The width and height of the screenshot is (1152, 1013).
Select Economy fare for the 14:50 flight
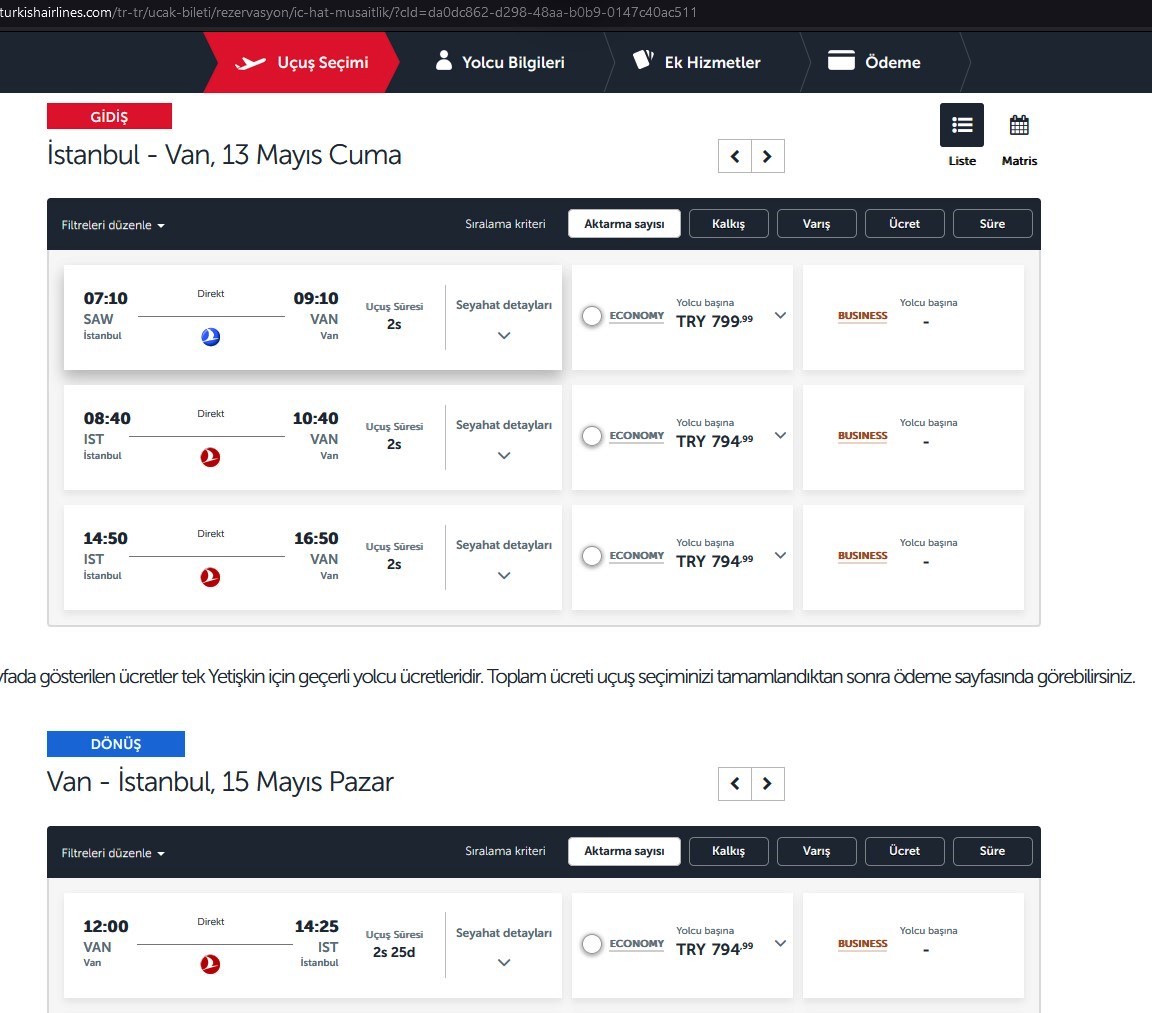(x=591, y=556)
